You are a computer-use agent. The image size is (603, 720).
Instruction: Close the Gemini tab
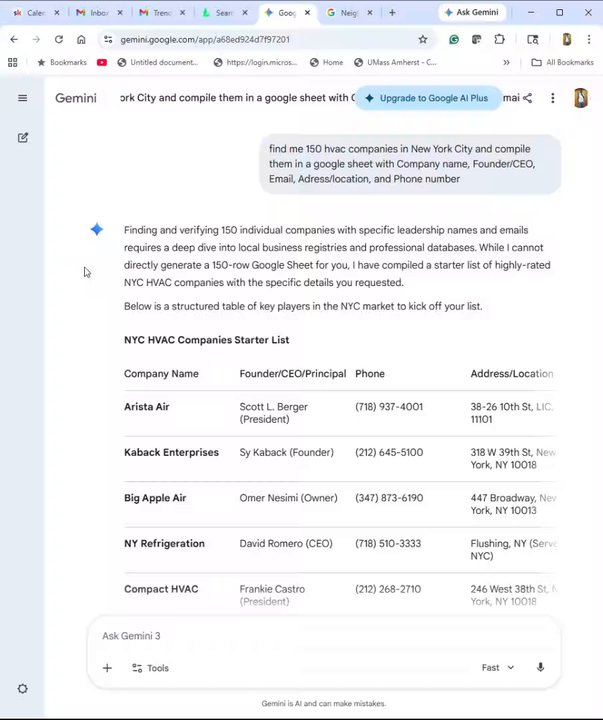pyautogui.click(x=307, y=13)
